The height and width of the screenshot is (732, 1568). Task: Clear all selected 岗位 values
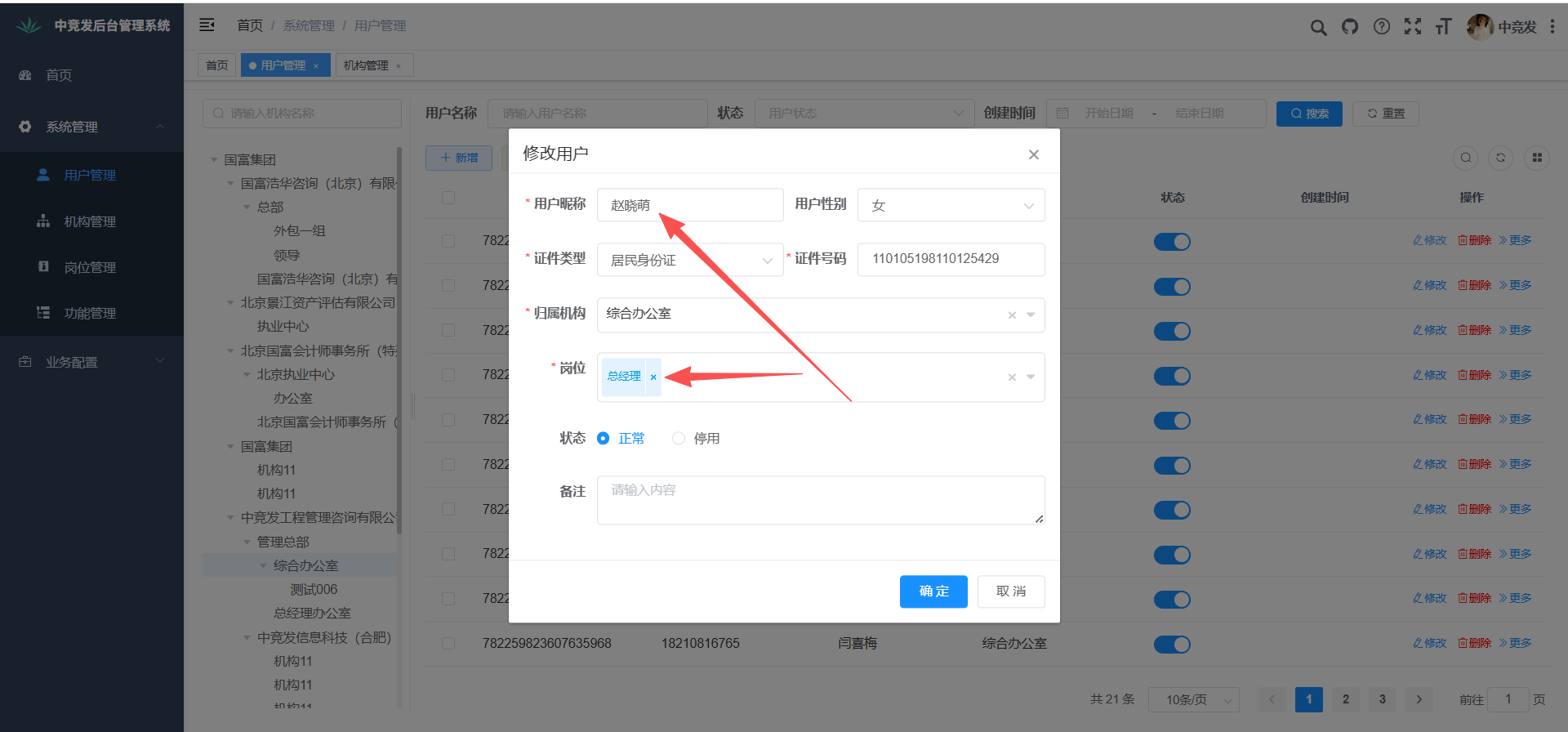[x=1012, y=377]
